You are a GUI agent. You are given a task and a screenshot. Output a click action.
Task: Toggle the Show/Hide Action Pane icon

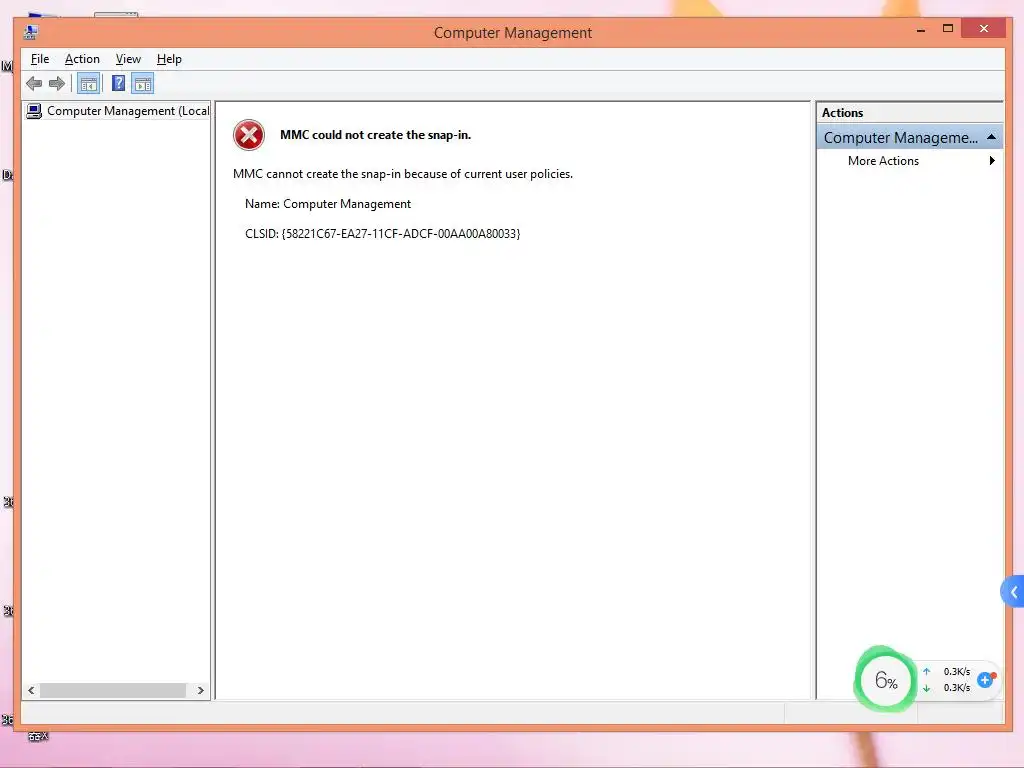(x=142, y=84)
